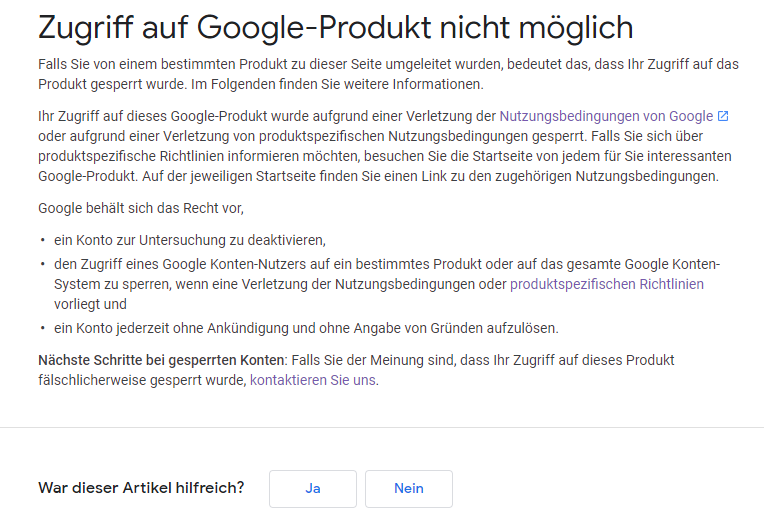This screenshot has width=764, height=525.
Task: Choose the Nein feedback button
Action: pos(409,488)
